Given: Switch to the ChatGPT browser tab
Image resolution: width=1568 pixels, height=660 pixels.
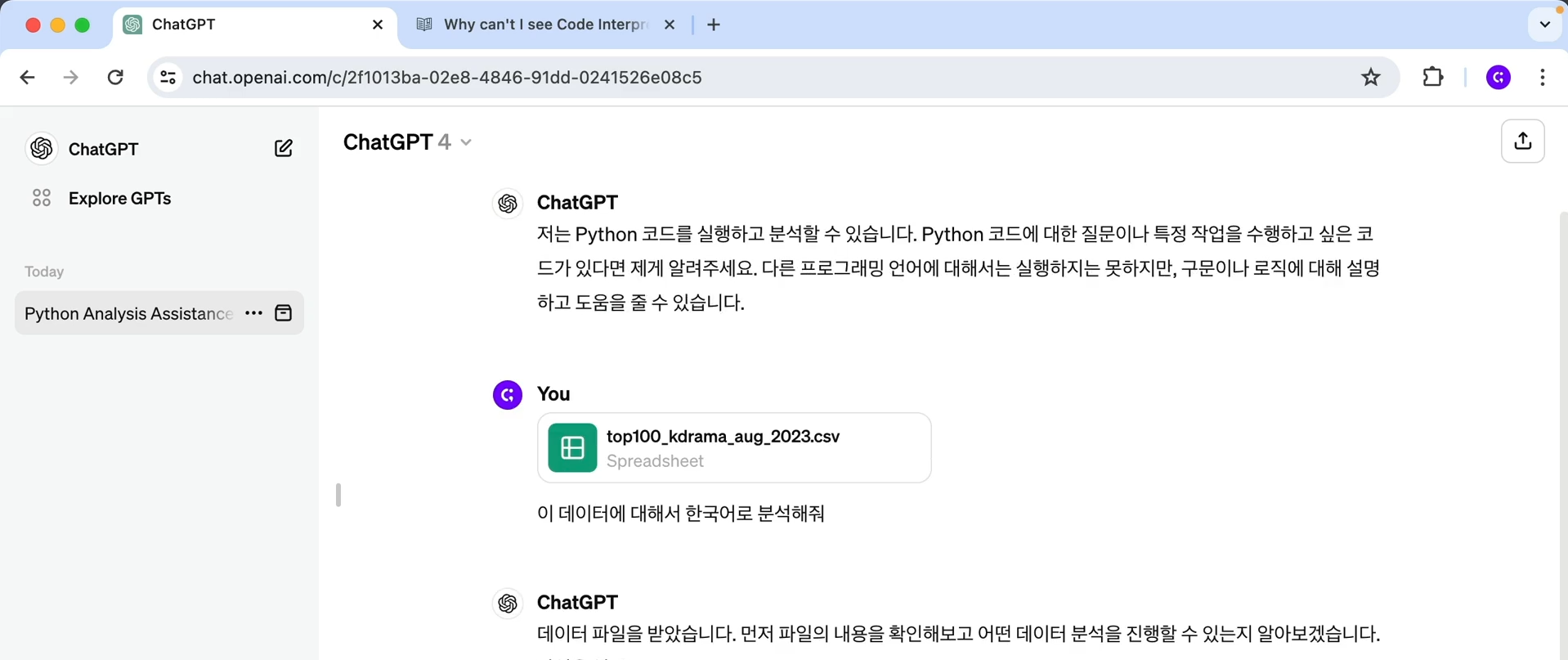Looking at the screenshot, I should coord(254,25).
